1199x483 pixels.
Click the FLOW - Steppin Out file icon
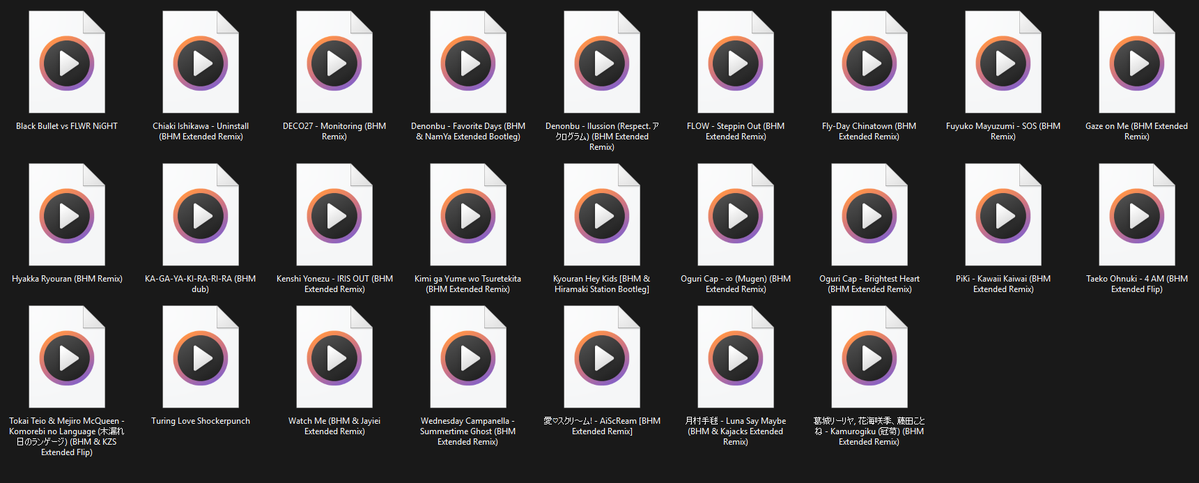click(x=736, y=62)
